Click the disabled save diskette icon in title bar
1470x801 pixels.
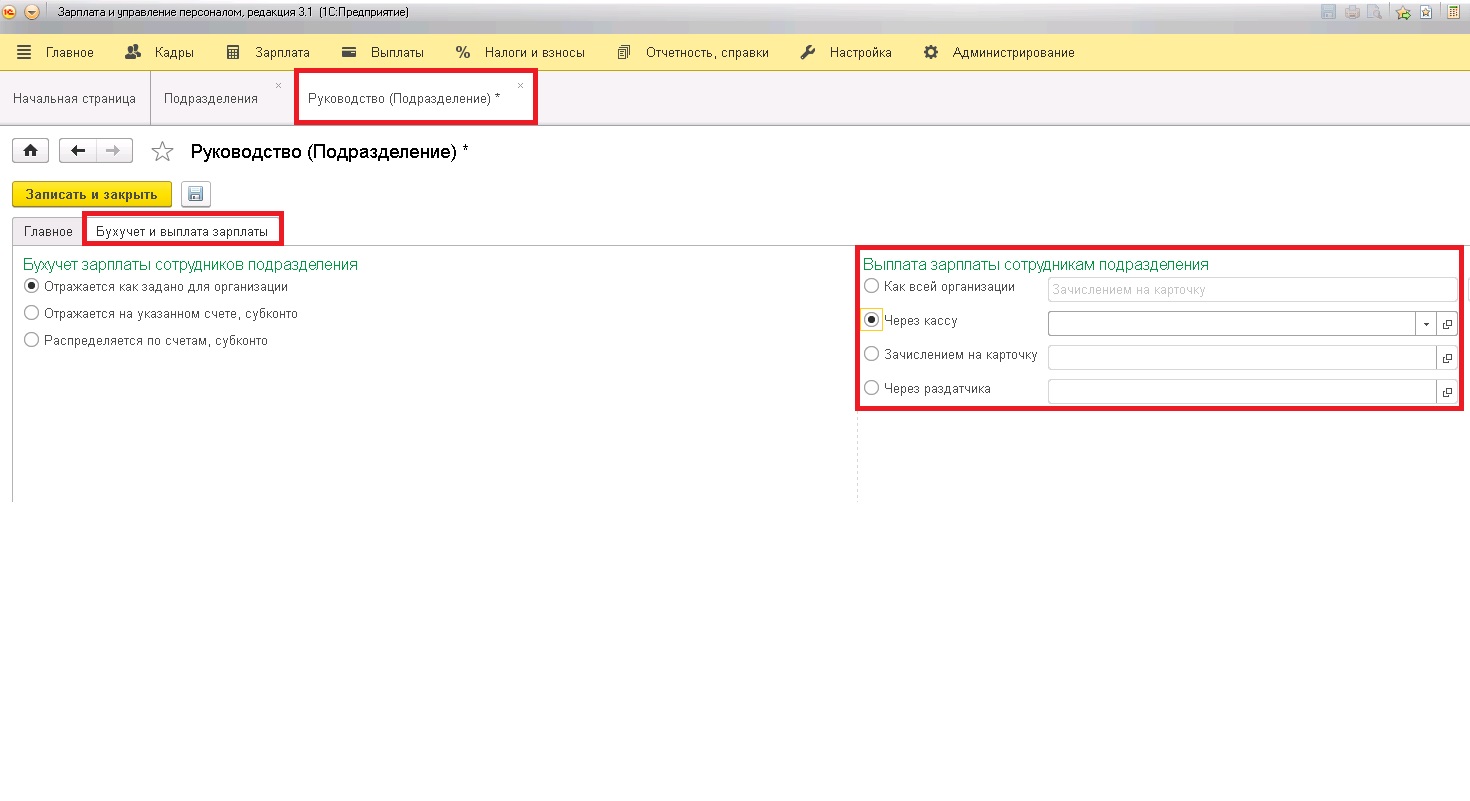click(x=1328, y=12)
